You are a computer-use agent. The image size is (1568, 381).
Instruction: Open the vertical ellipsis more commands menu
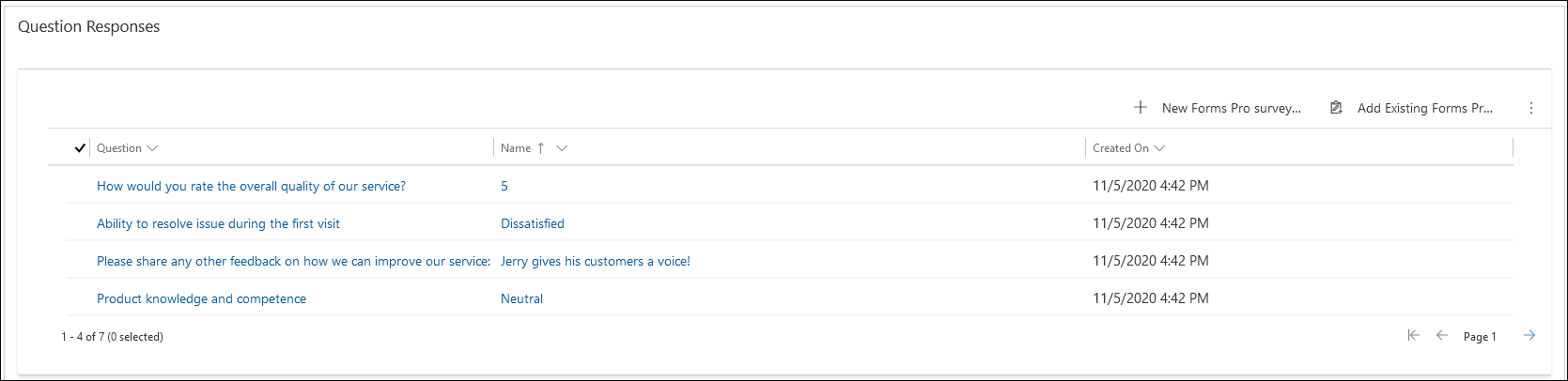click(1531, 108)
